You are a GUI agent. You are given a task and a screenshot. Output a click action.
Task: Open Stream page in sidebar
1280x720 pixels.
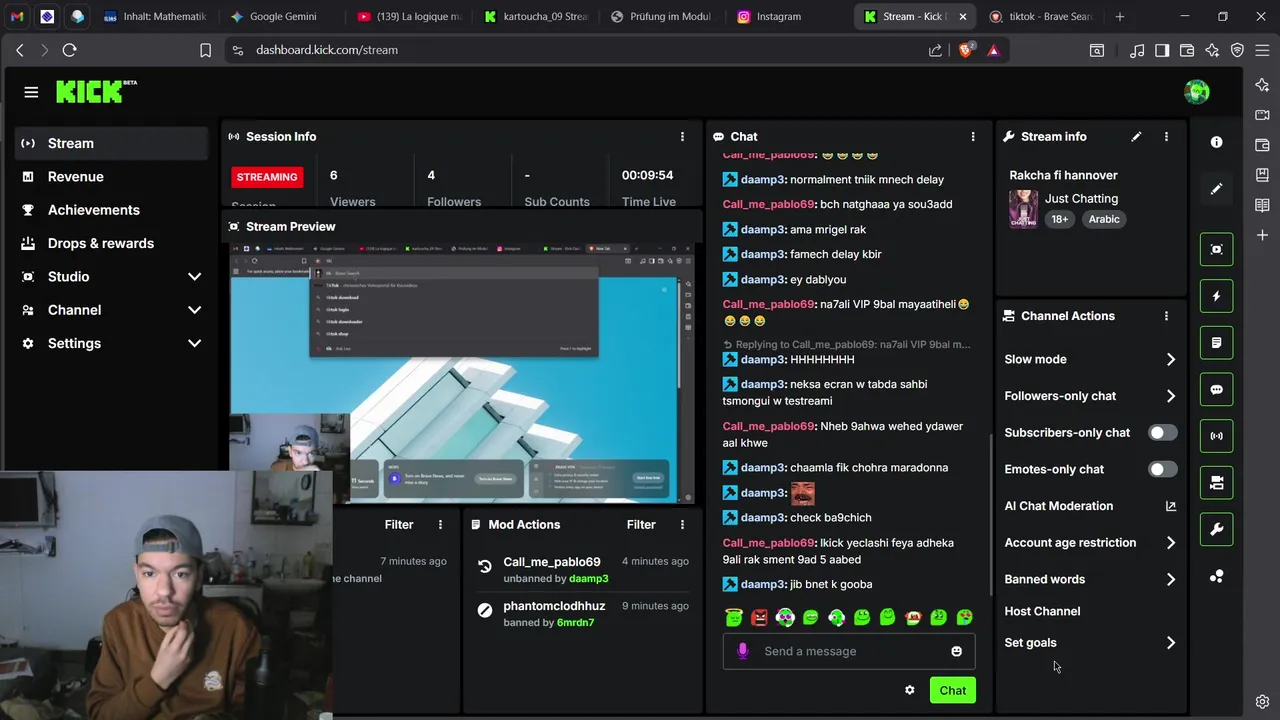click(x=111, y=143)
